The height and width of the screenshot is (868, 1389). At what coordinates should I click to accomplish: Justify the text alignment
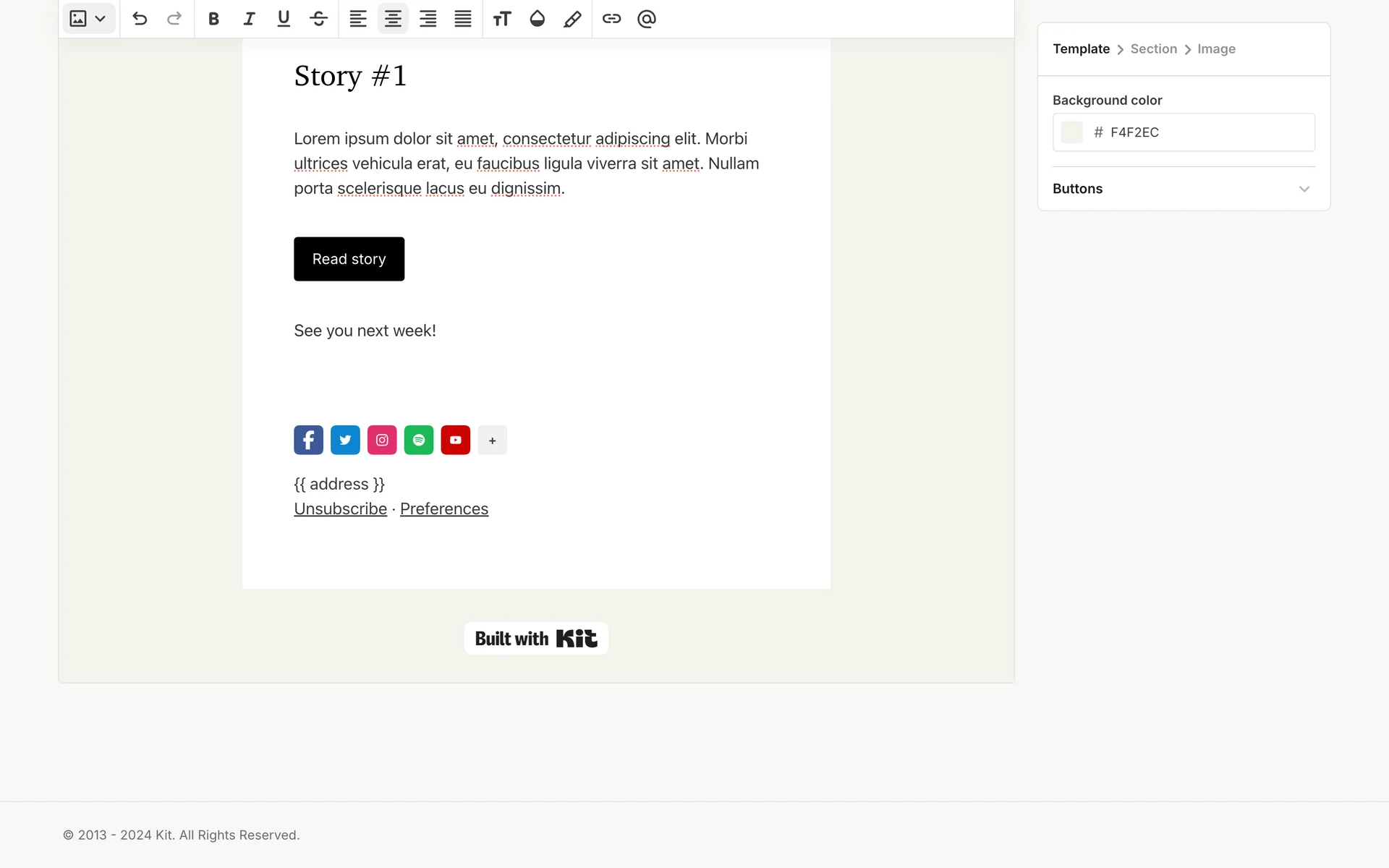tap(463, 19)
